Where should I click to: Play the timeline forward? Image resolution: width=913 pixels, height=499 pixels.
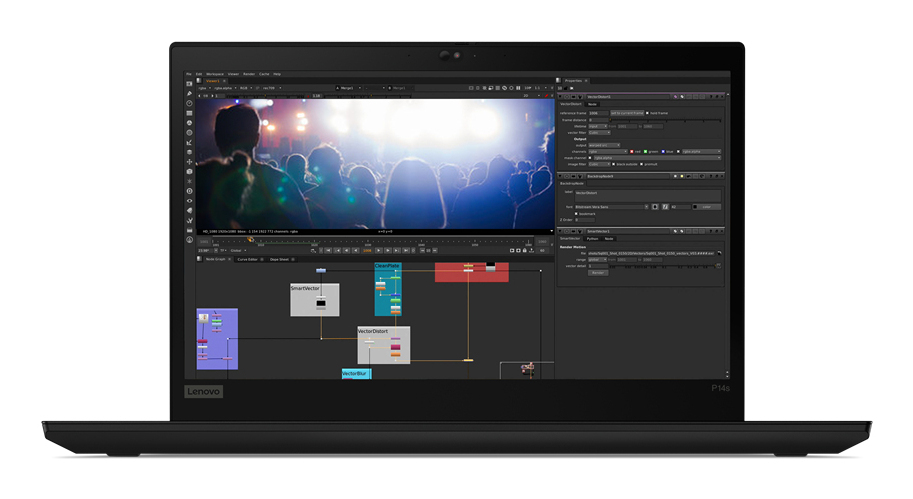(x=378, y=250)
